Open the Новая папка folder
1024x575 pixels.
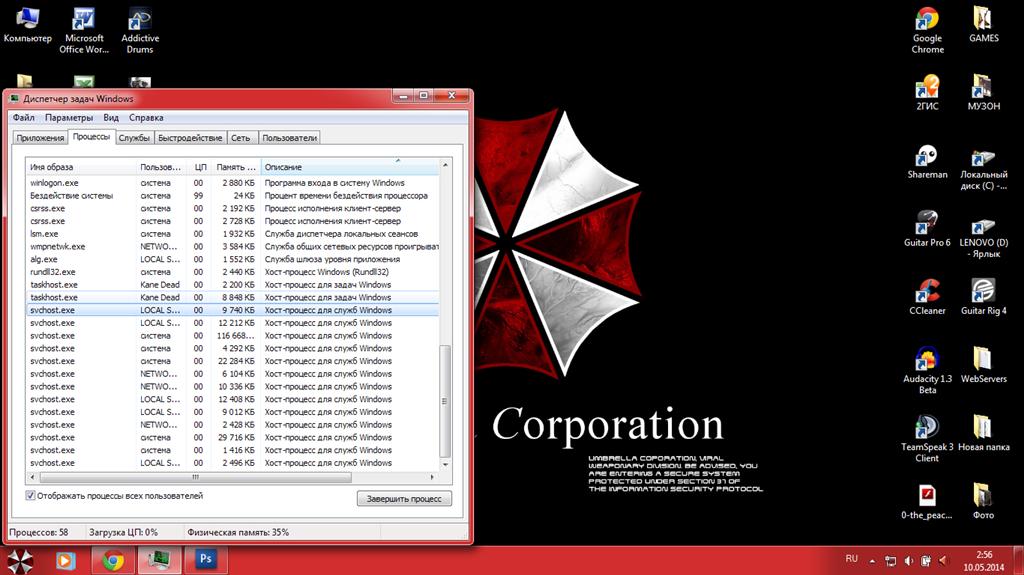pos(984,433)
